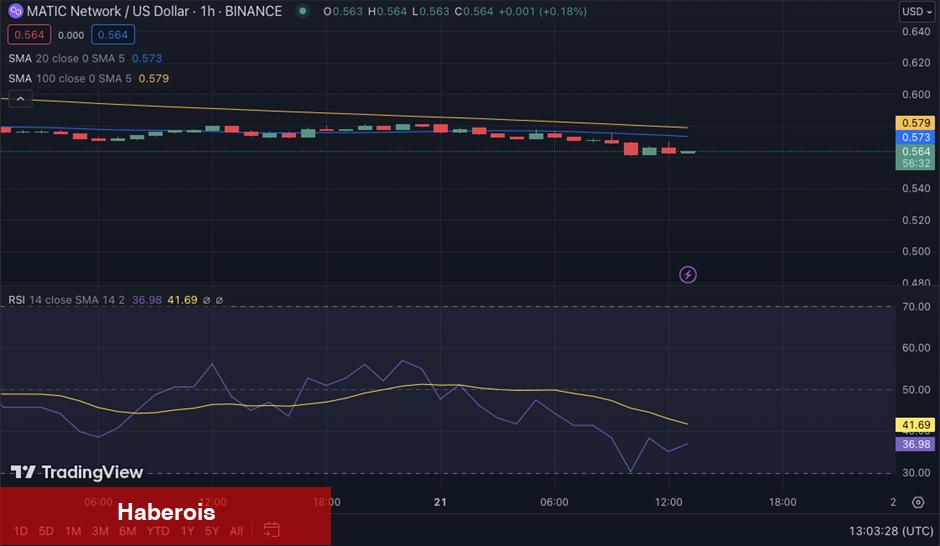Select the SMA 100 indicator legend
Viewport: 940px width, 546px height.
click(89, 79)
